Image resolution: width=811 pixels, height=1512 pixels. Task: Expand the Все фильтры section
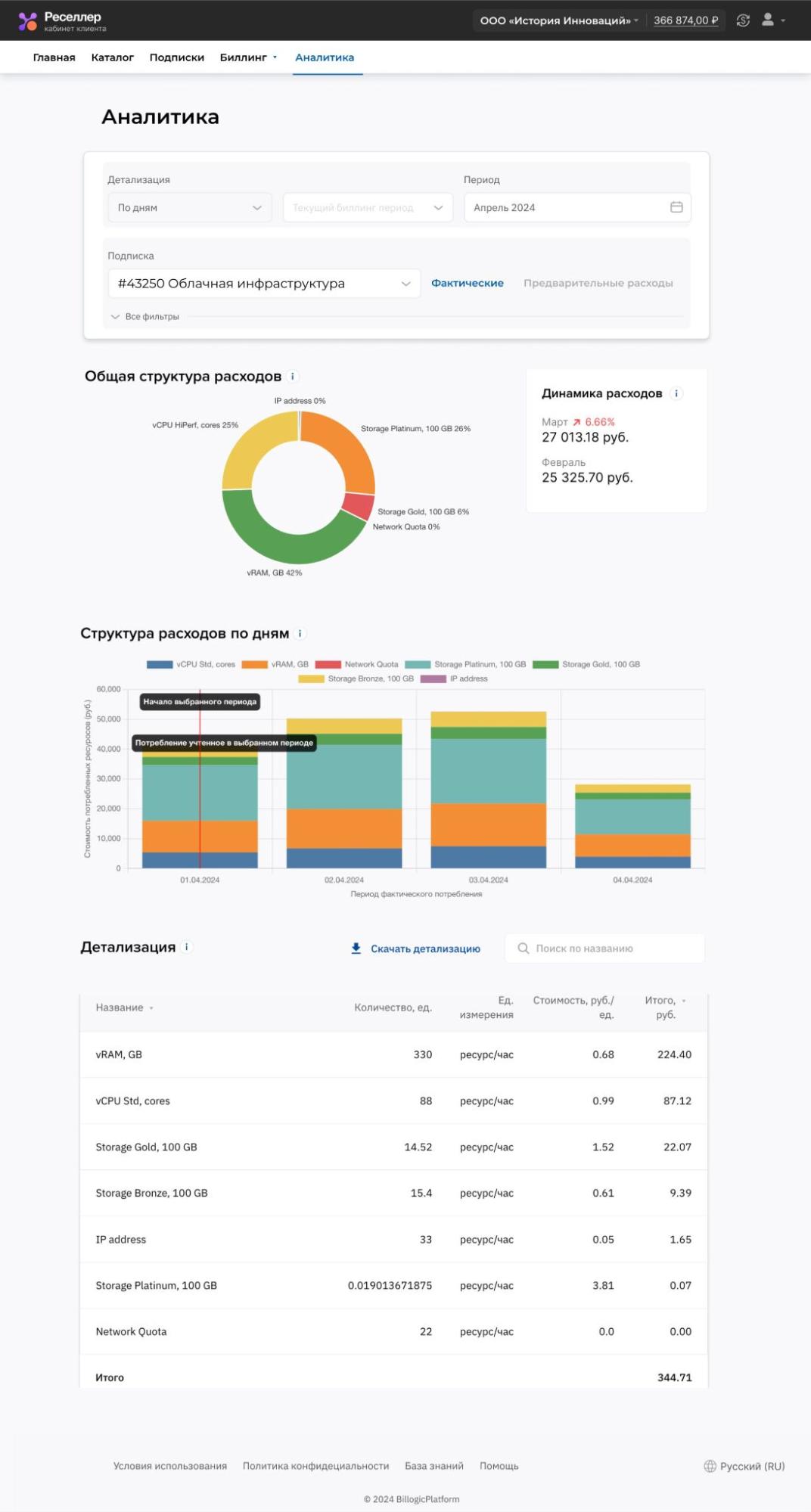point(145,317)
